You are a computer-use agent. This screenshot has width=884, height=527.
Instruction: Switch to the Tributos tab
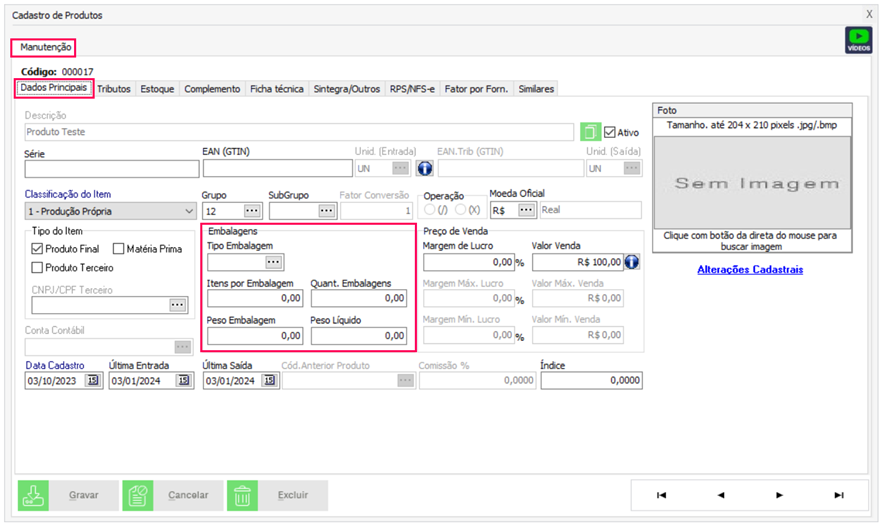tap(114, 89)
